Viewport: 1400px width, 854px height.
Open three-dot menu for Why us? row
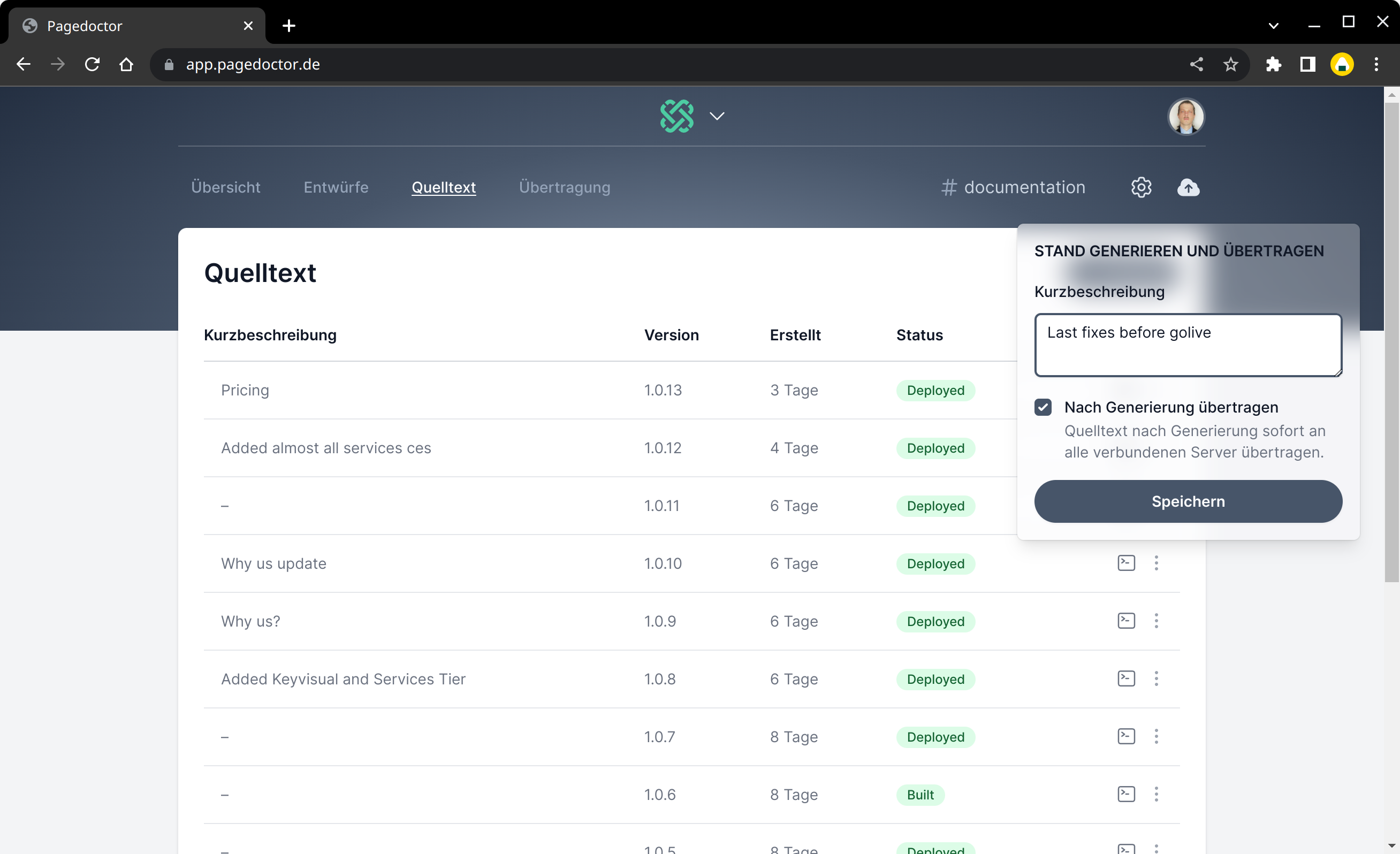point(1156,621)
